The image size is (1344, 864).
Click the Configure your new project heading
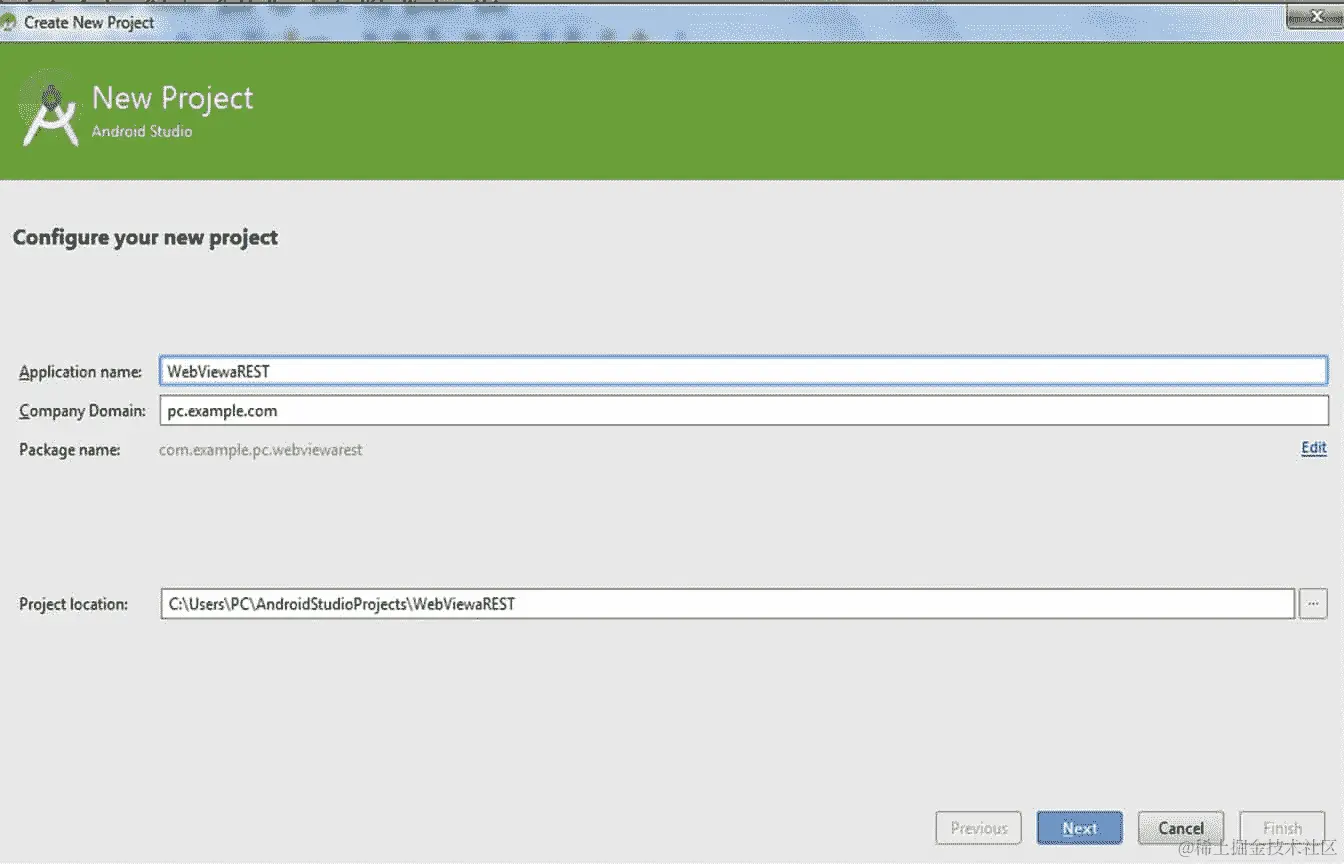pos(145,237)
